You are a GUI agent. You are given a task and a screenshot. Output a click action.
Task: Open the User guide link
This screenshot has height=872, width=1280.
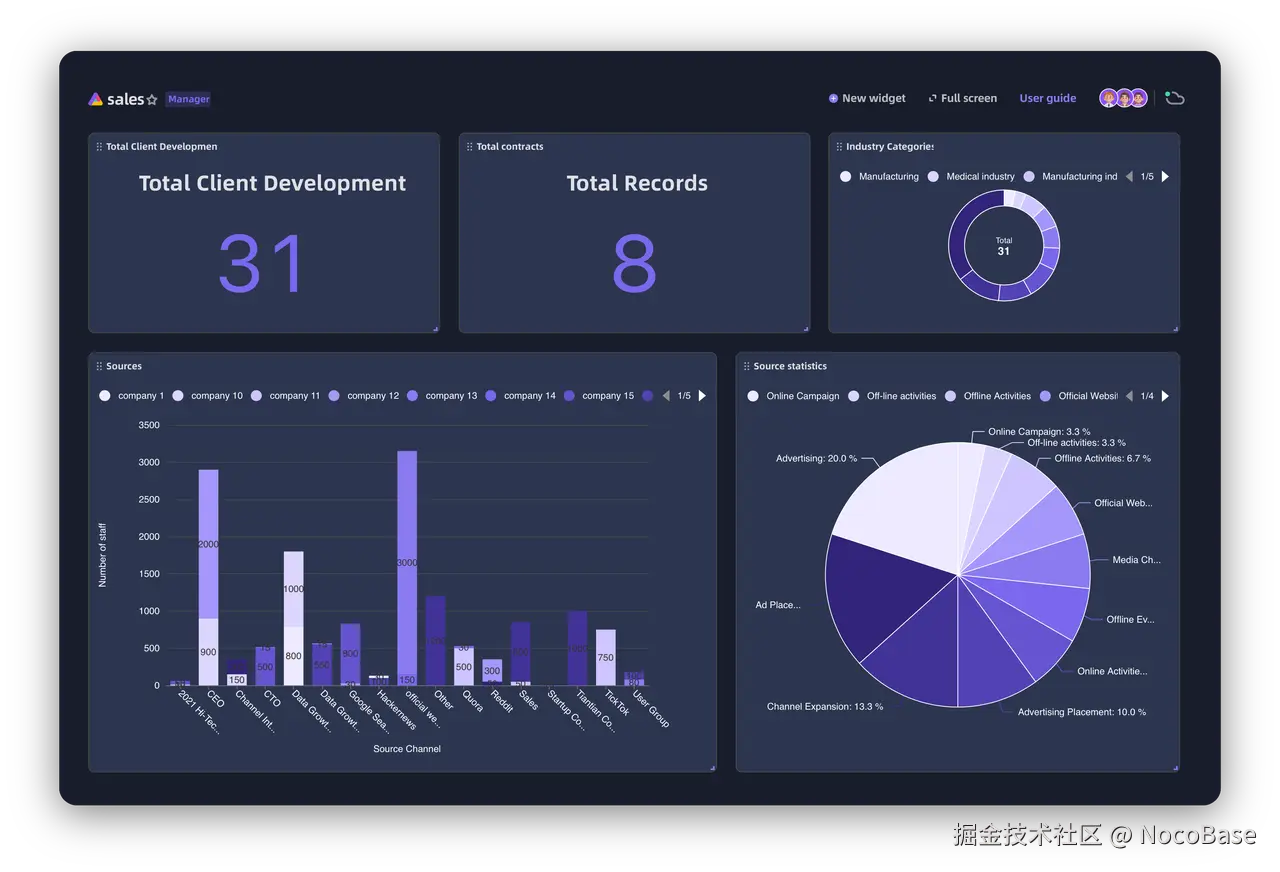(x=1048, y=98)
